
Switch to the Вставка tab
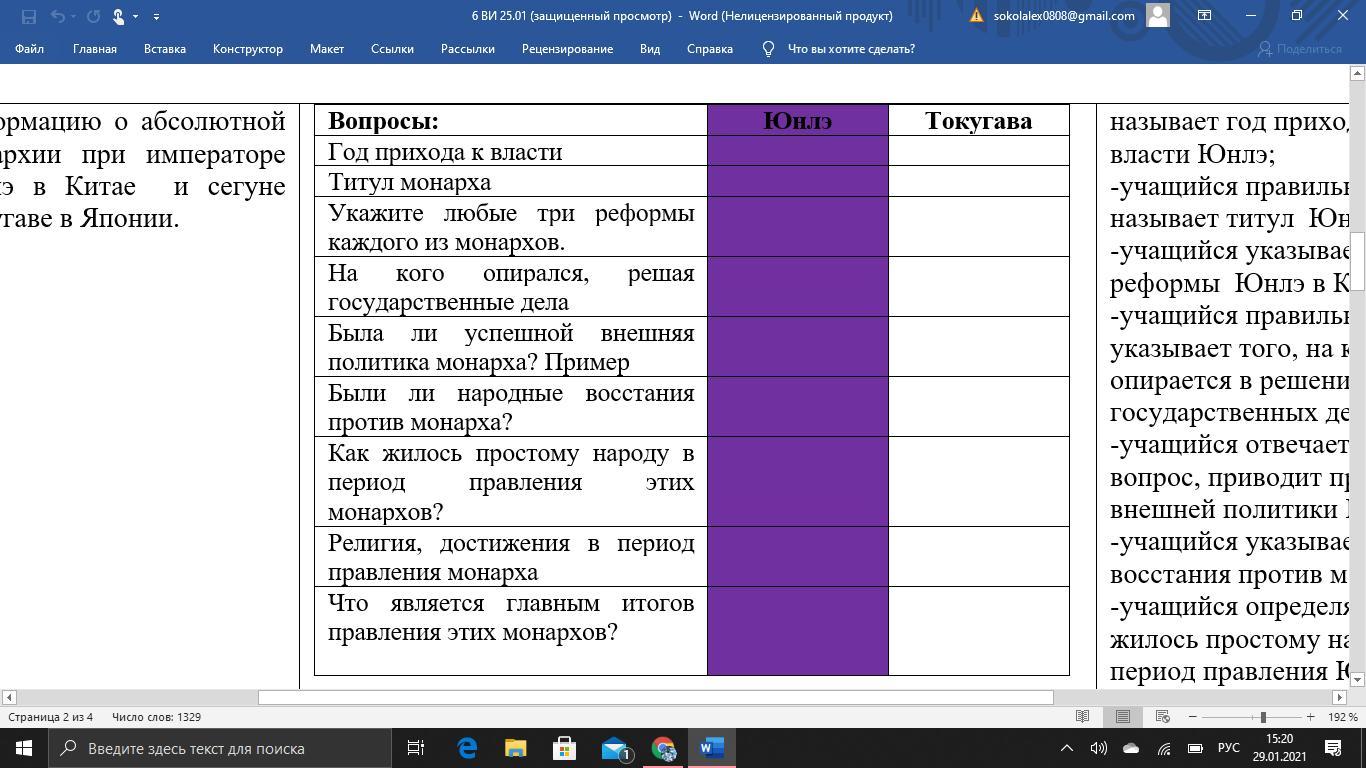(165, 49)
